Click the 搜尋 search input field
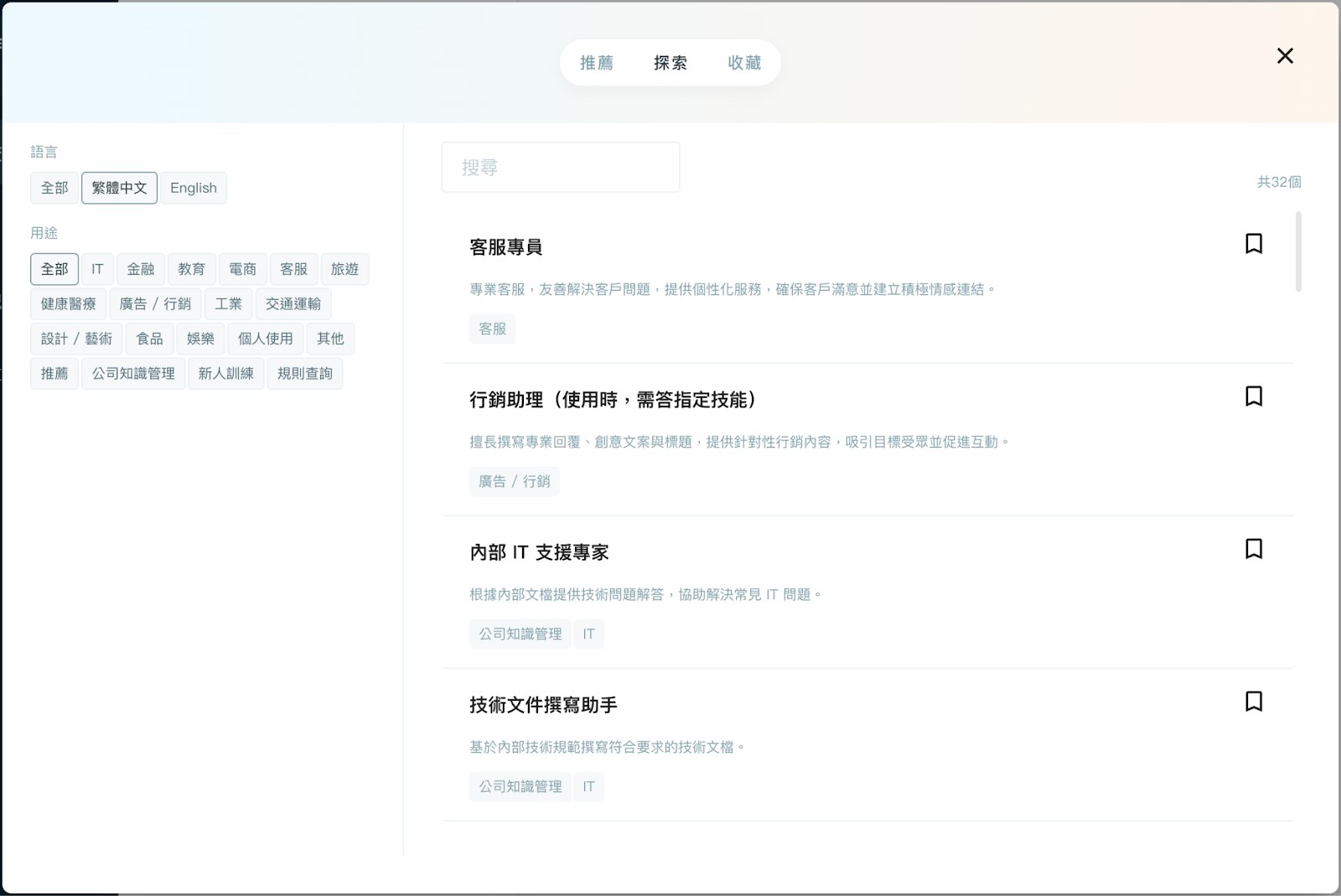The width and height of the screenshot is (1341, 896). click(560, 168)
